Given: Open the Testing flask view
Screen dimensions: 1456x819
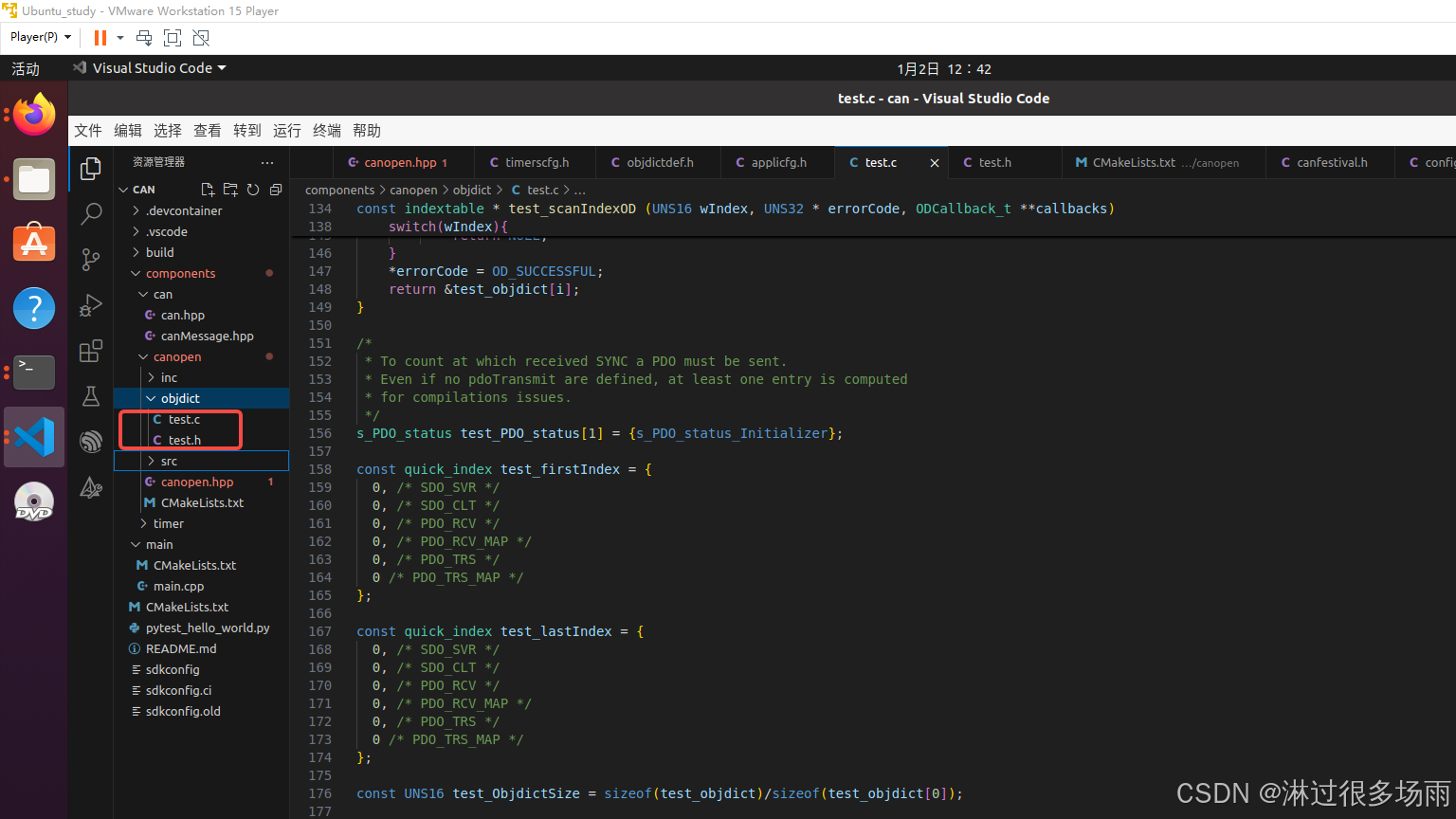Looking at the screenshot, I should (x=91, y=396).
